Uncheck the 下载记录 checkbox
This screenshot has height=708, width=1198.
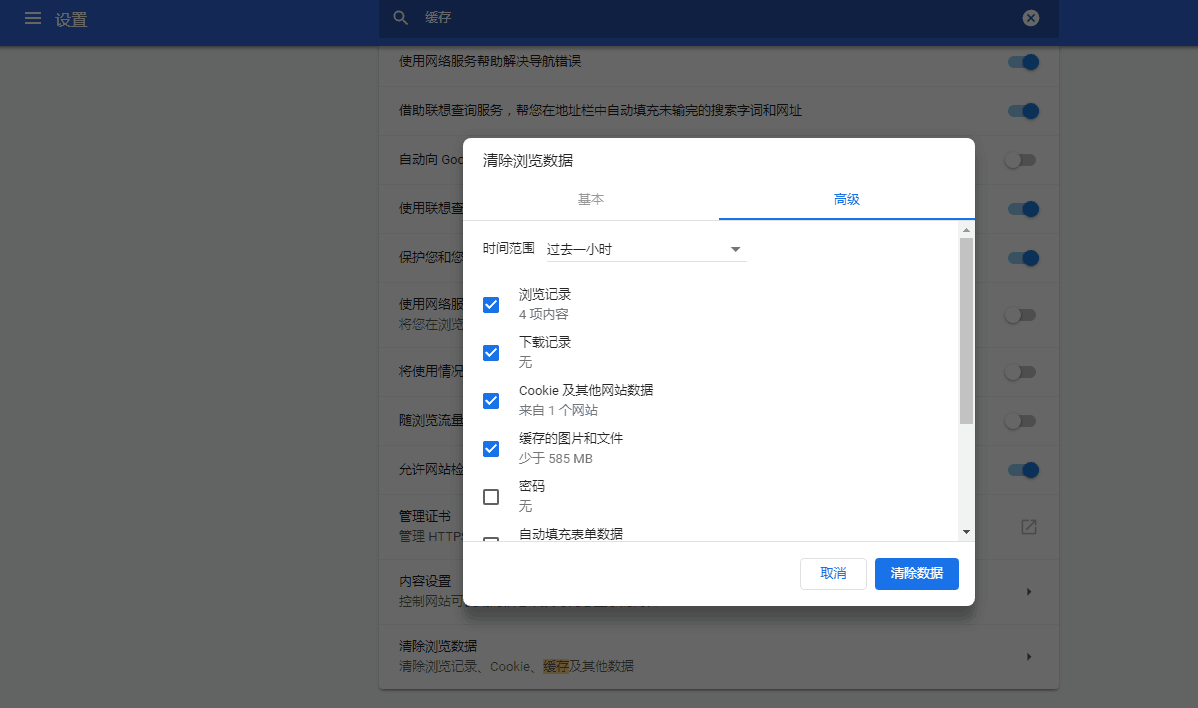tap(491, 352)
